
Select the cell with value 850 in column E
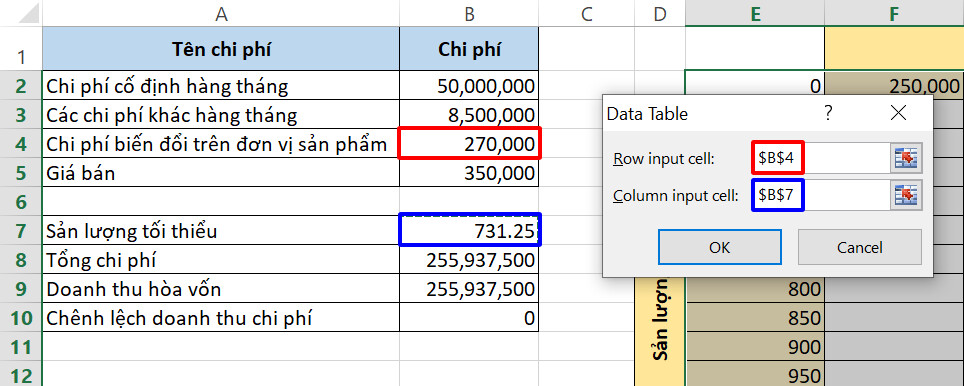(755, 317)
